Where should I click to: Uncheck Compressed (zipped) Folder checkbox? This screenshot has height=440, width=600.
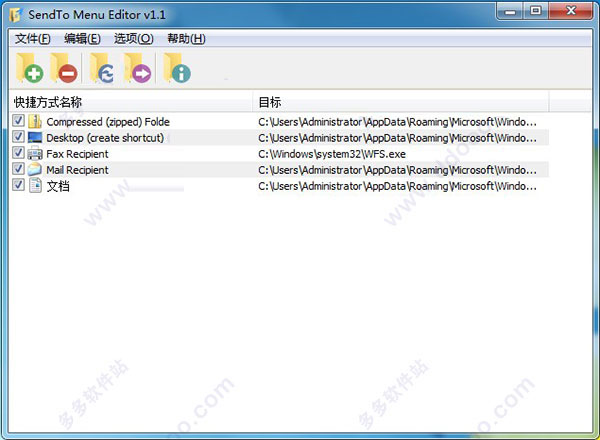pos(18,121)
